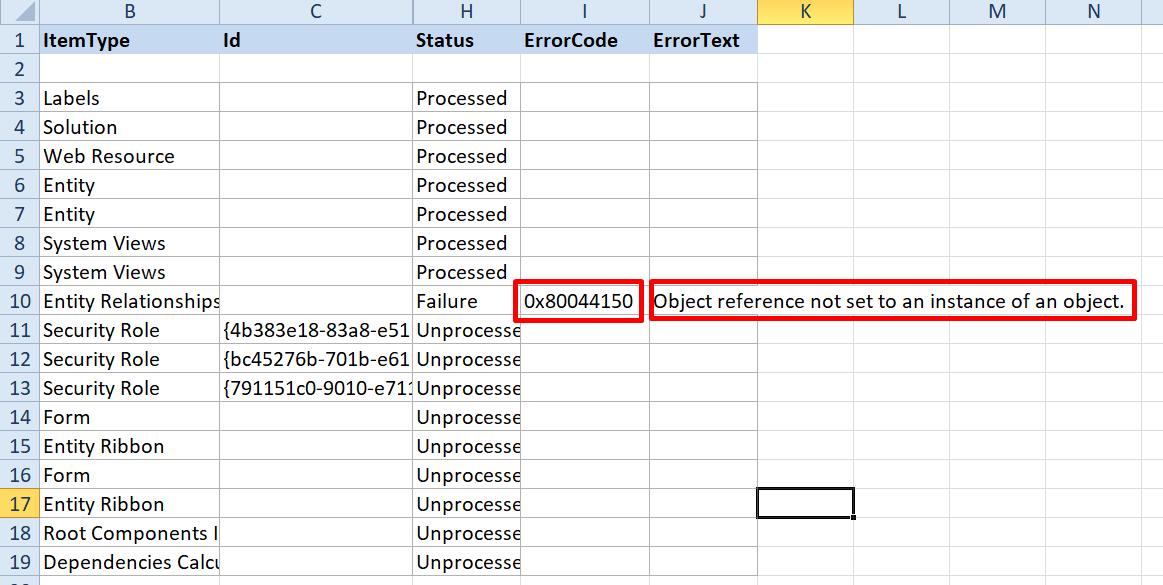Click the Entity Relationships cell
This screenshot has width=1163, height=585.
[x=130, y=301]
